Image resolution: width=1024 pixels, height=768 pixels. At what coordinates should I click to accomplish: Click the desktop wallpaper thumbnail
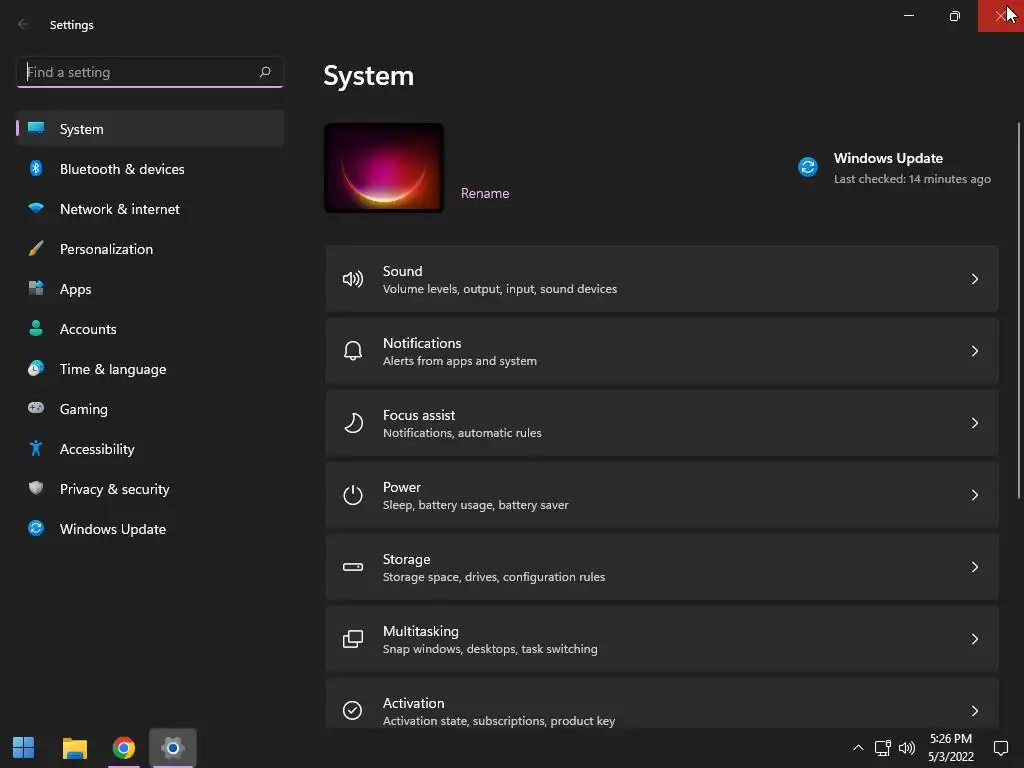384,168
